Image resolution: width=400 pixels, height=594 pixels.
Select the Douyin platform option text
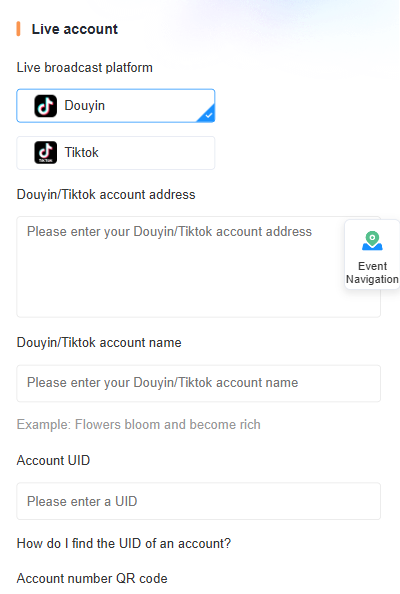click(84, 105)
